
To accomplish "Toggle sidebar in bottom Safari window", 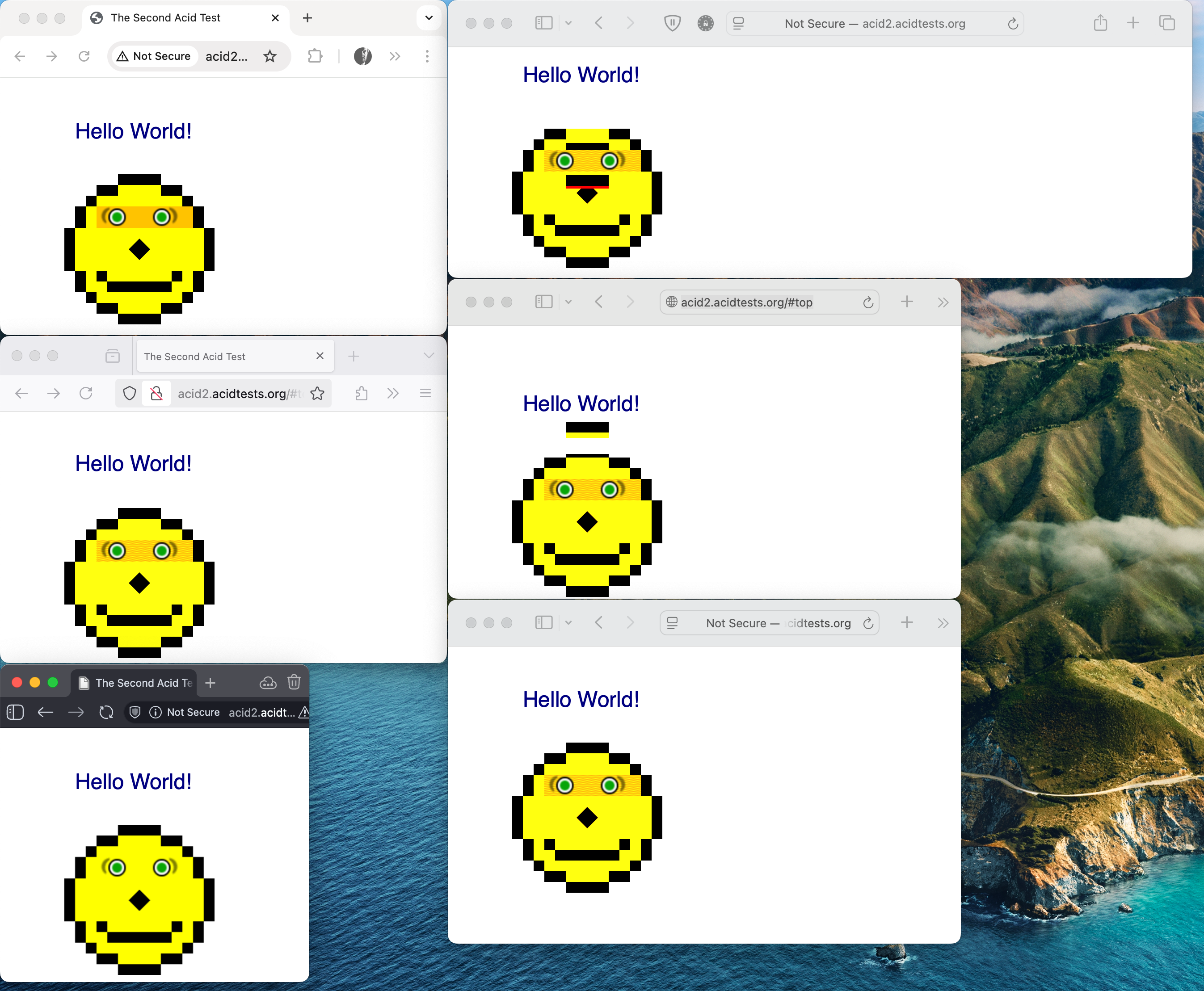I will click(x=544, y=622).
